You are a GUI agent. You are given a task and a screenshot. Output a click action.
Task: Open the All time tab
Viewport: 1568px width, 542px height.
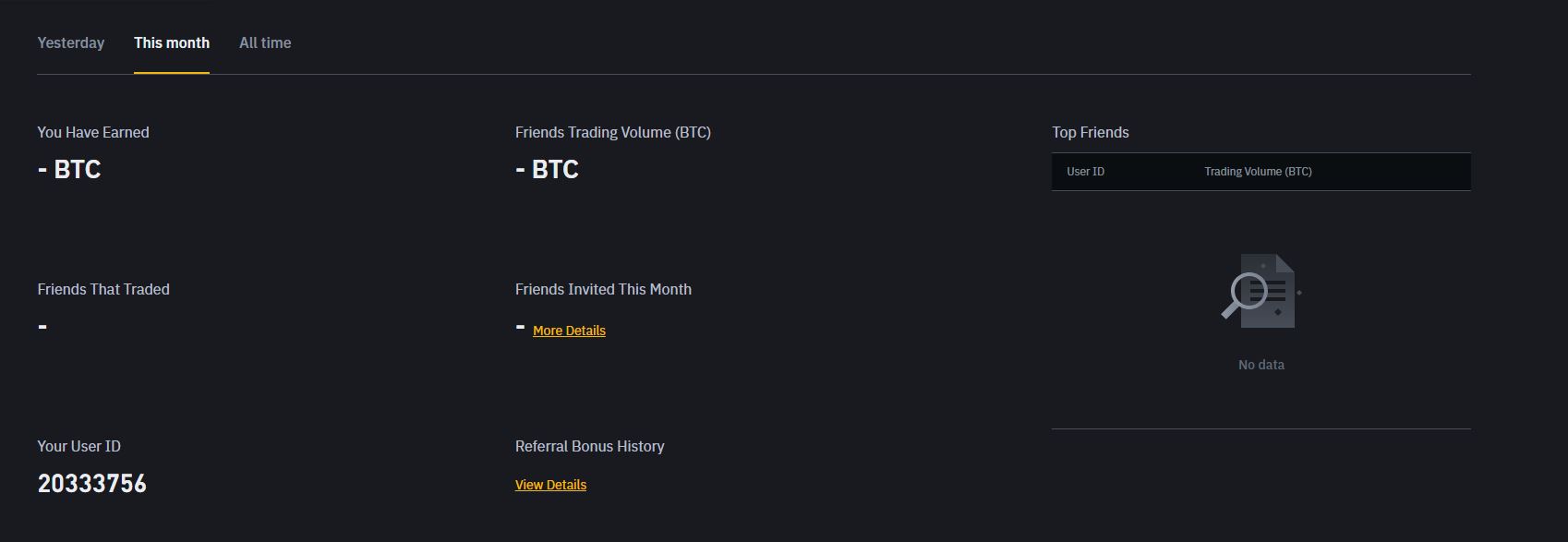point(265,42)
